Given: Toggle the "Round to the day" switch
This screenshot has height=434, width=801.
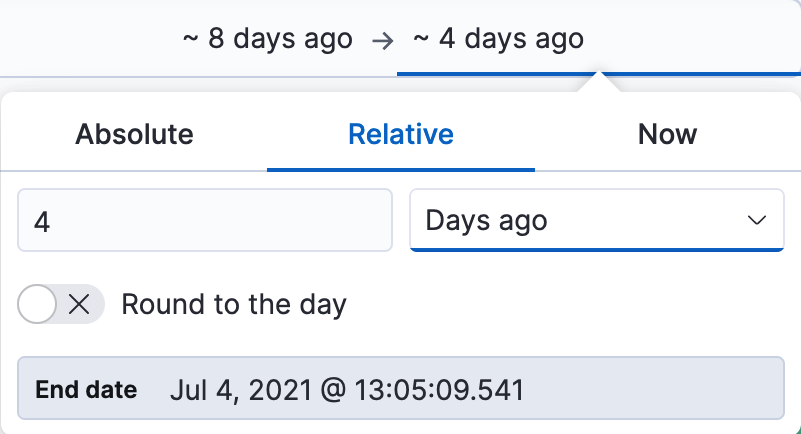Looking at the screenshot, I should pyautogui.click(x=60, y=305).
